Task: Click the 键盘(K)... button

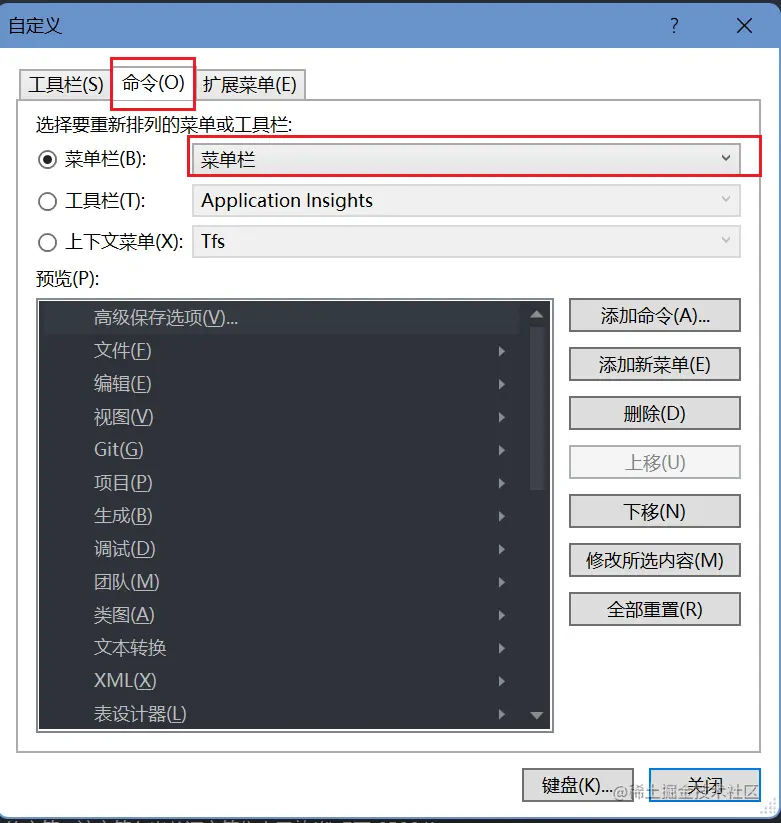Action: (x=577, y=785)
